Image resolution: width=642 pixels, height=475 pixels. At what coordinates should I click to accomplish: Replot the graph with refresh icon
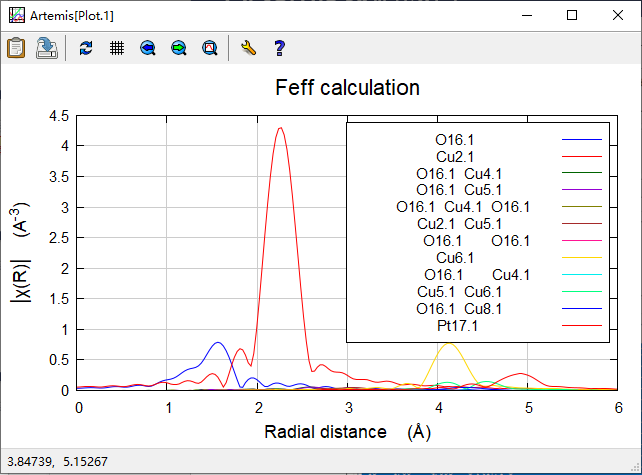85,47
